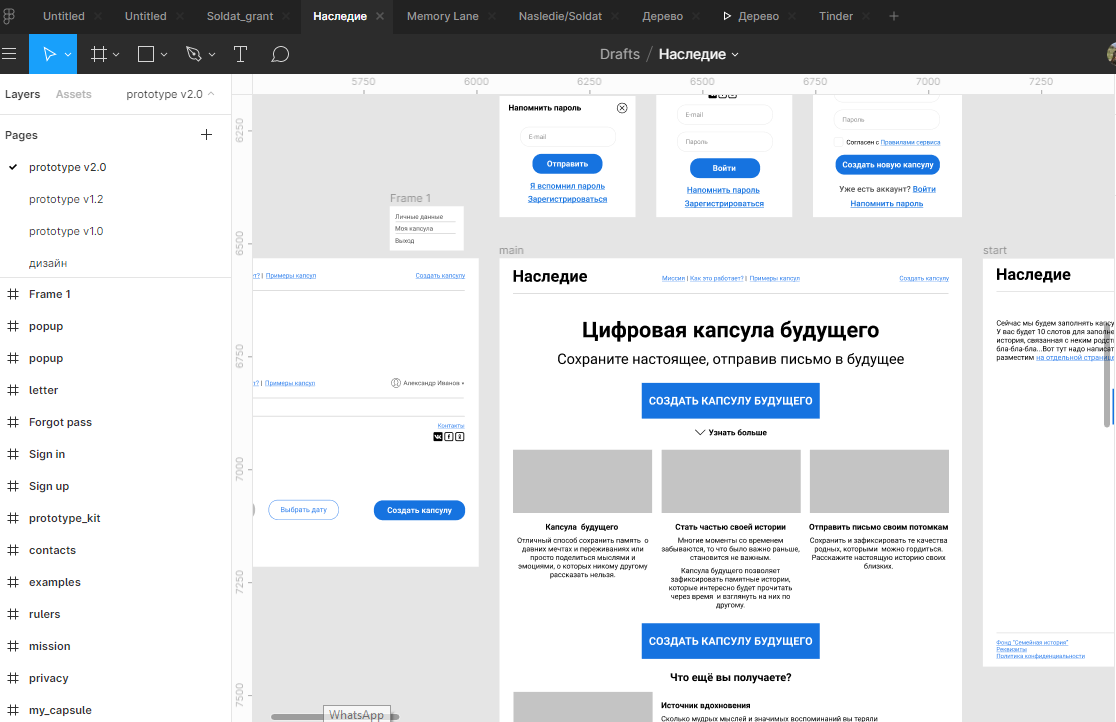Select the Frame tool

coord(98,54)
